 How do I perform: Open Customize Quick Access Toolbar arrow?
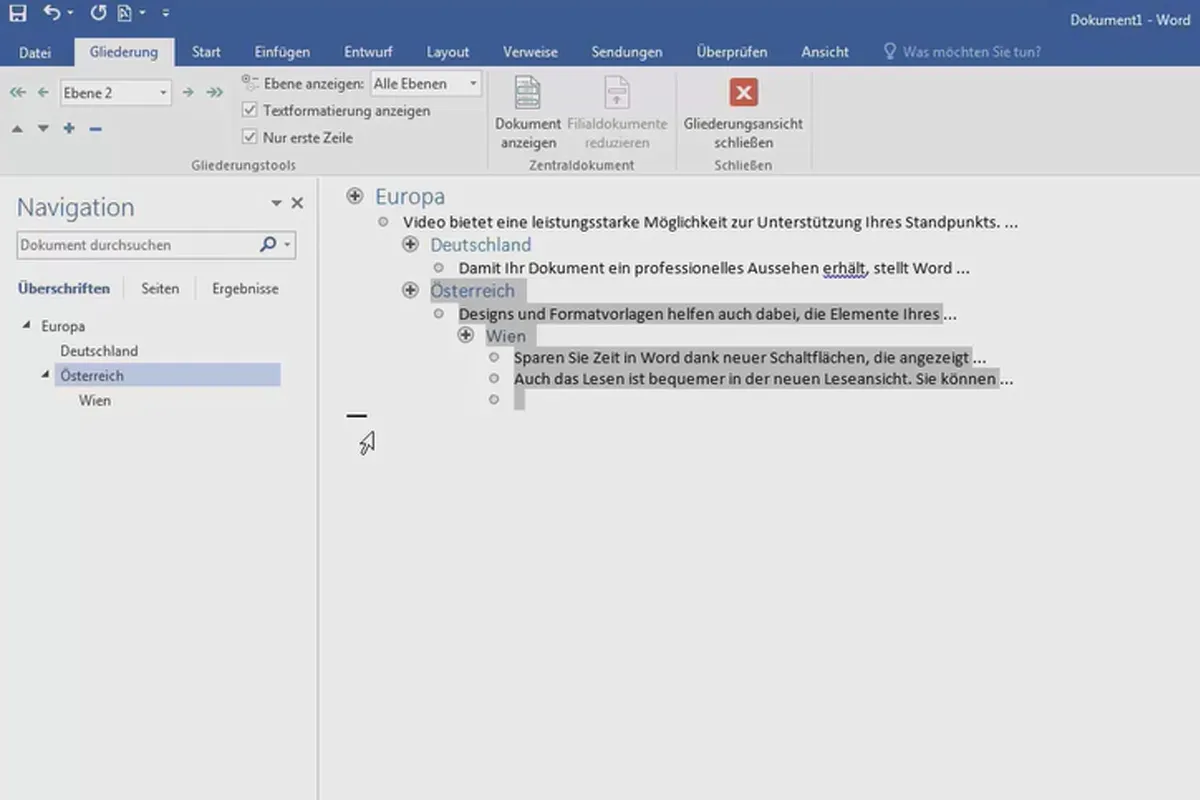tap(165, 14)
